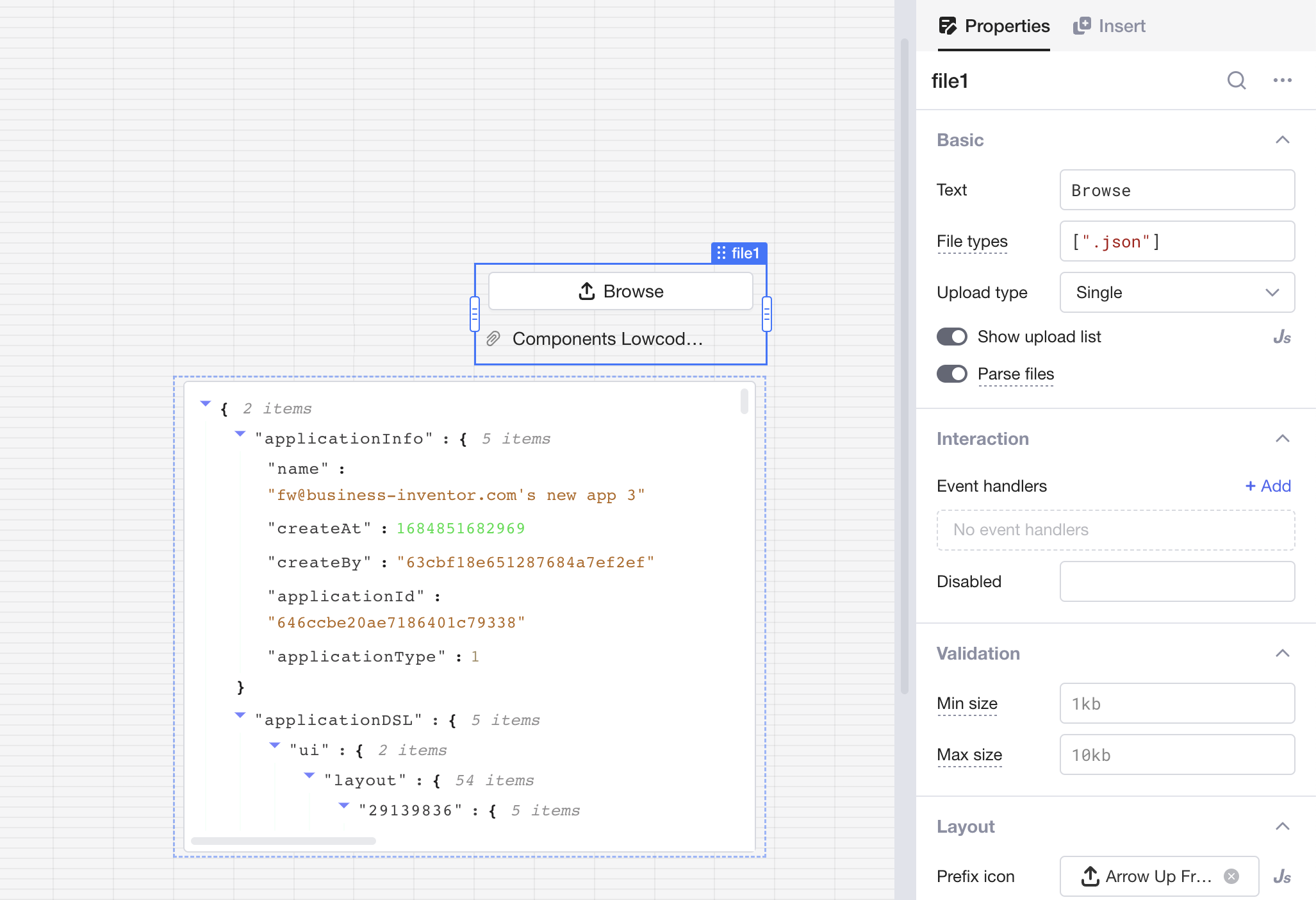Disable the Parse files switch
The height and width of the screenshot is (900, 1316).
(952, 374)
